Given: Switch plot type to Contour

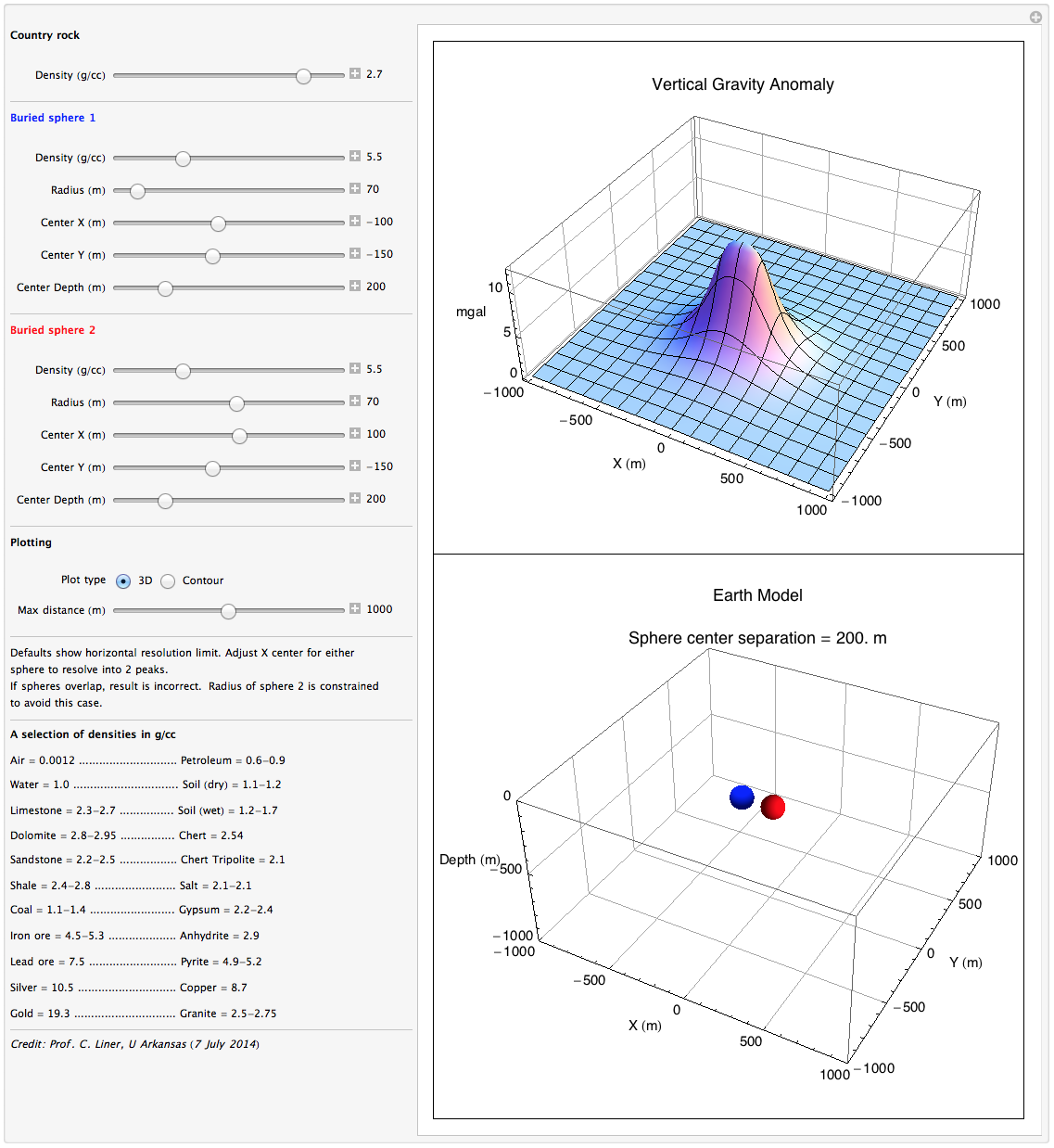Looking at the screenshot, I should coord(168,580).
